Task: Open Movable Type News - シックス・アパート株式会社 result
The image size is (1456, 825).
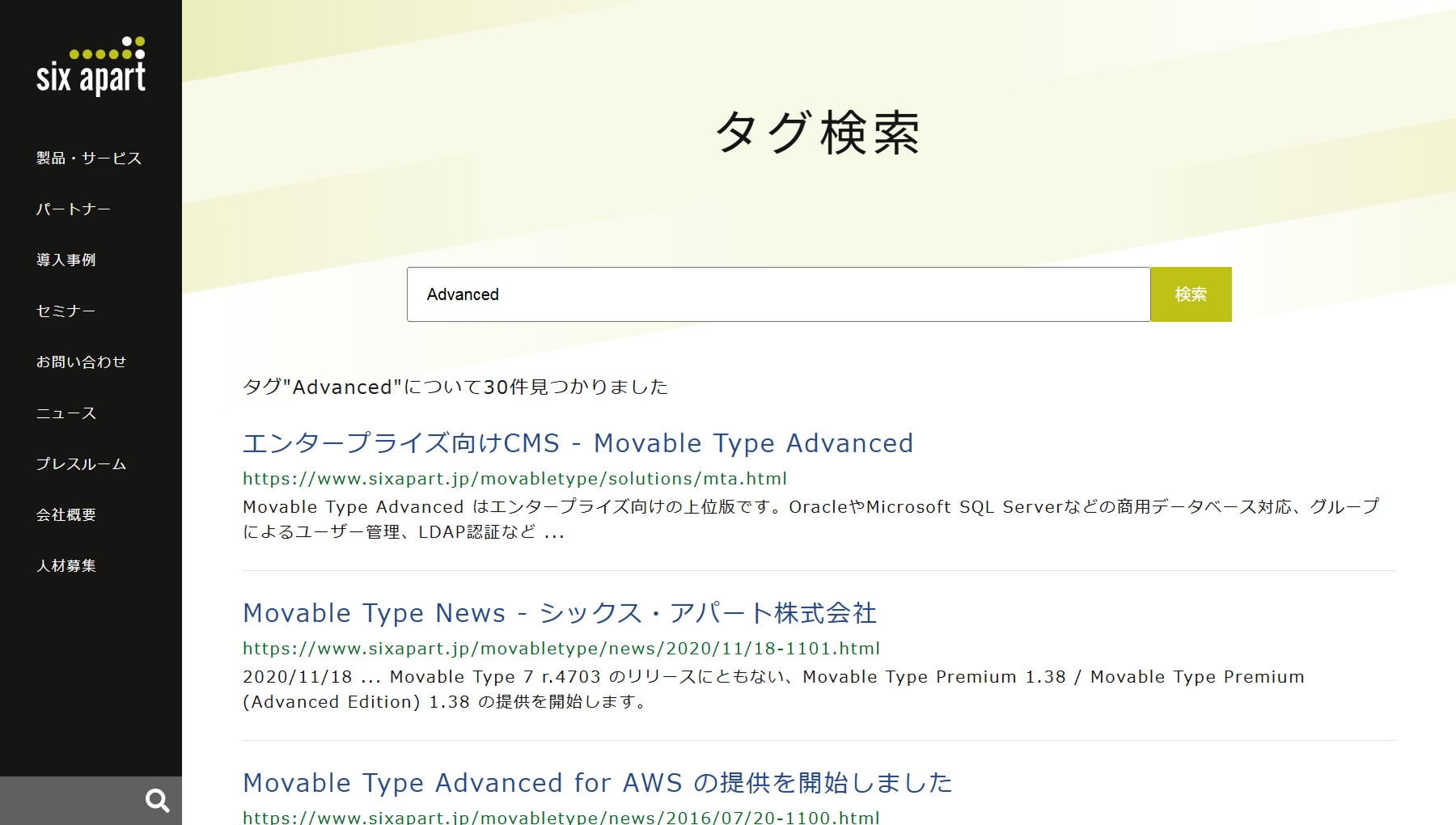Action: [x=560, y=613]
